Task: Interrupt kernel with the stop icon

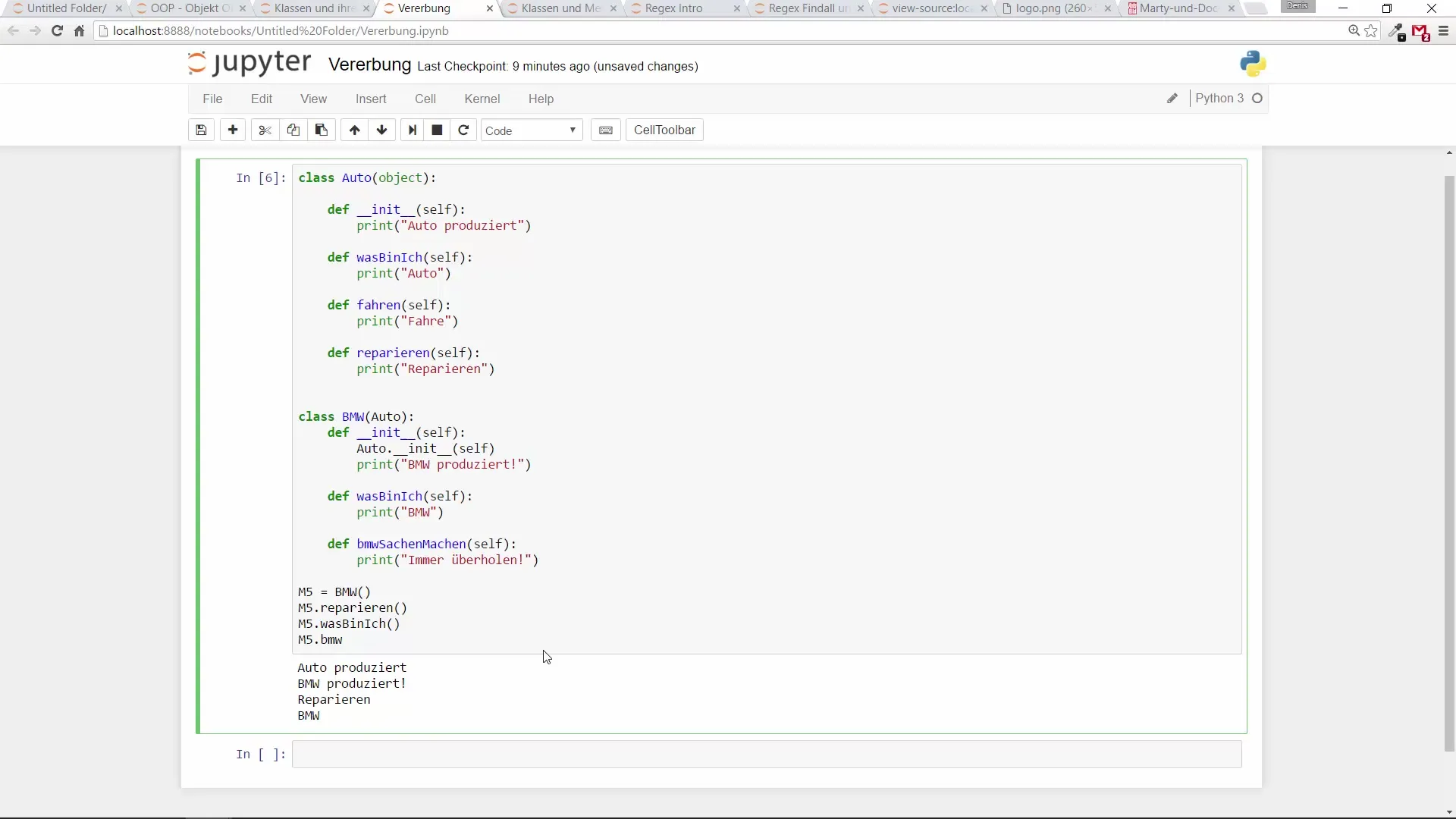Action: pyautogui.click(x=437, y=130)
